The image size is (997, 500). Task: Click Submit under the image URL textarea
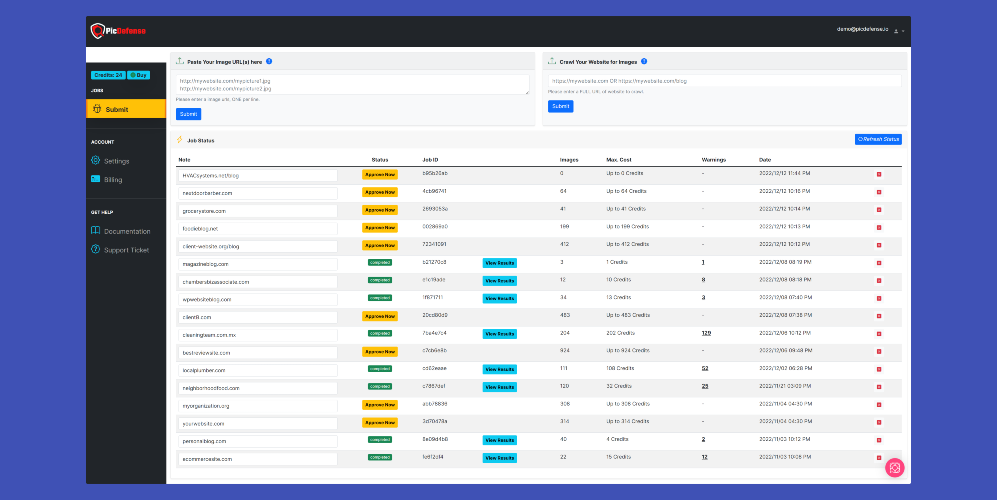pos(188,114)
